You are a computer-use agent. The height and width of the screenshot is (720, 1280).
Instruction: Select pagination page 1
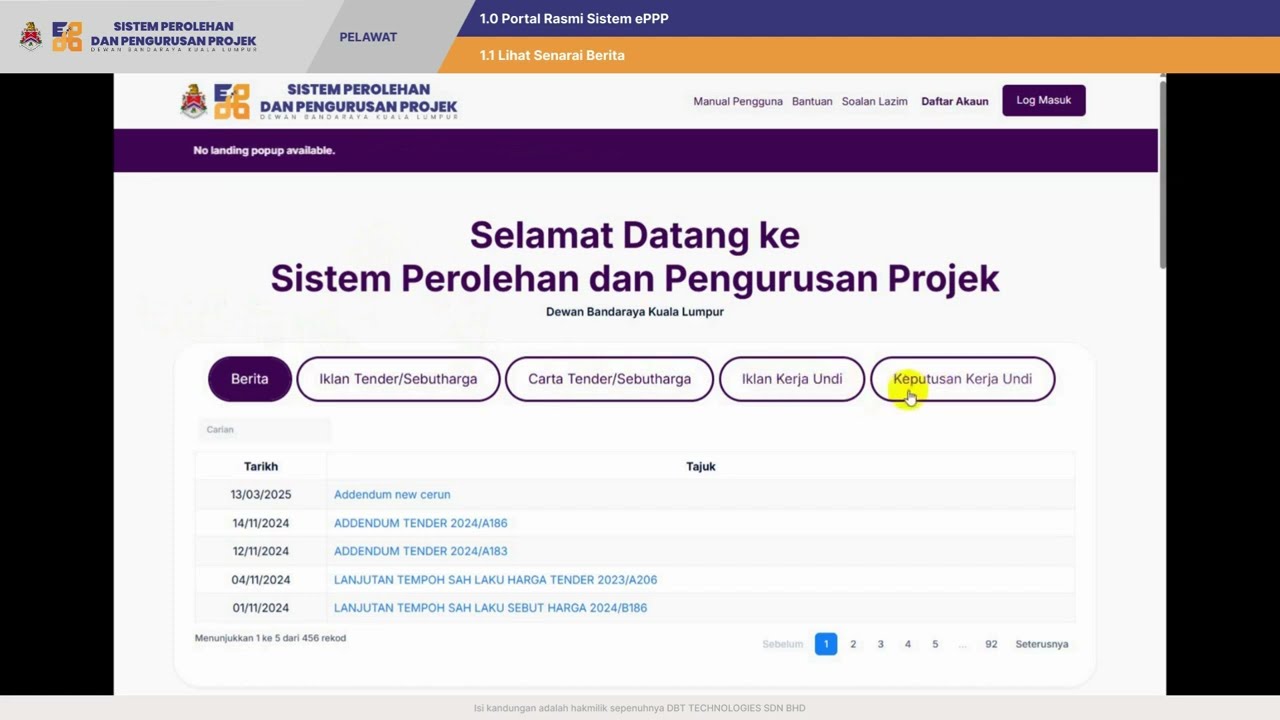coord(826,644)
